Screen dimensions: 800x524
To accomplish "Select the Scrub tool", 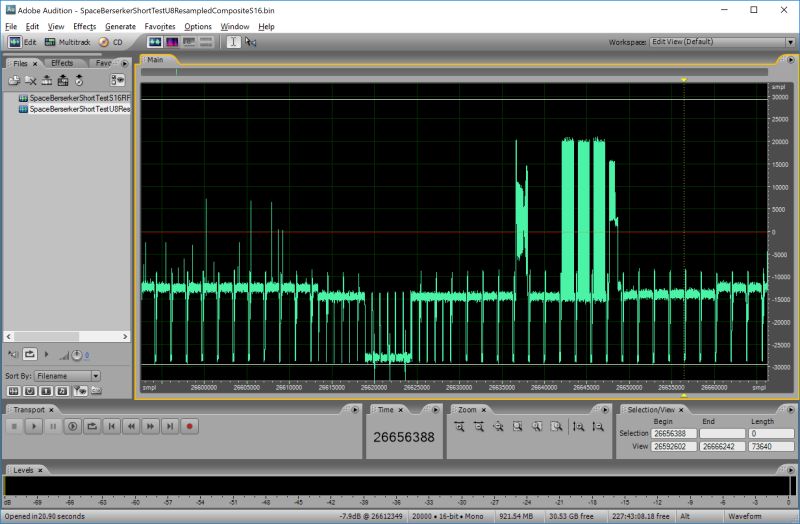I will tap(251, 42).
